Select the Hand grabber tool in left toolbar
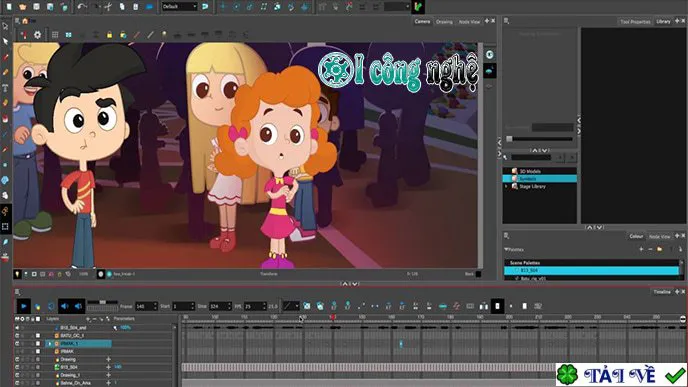688x387 pixels. click(x=5, y=195)
